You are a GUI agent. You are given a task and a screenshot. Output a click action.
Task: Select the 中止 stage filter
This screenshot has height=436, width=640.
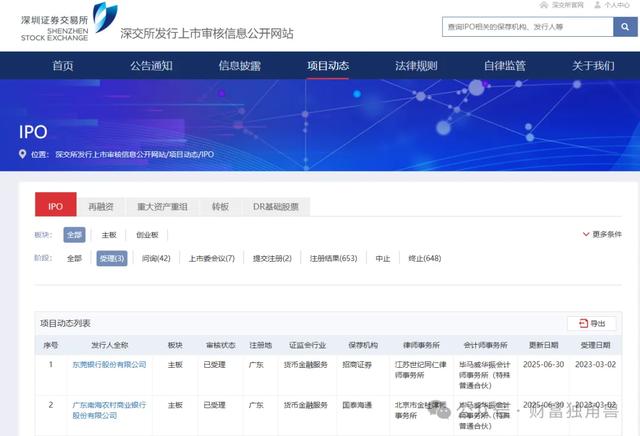click(383, 259)
